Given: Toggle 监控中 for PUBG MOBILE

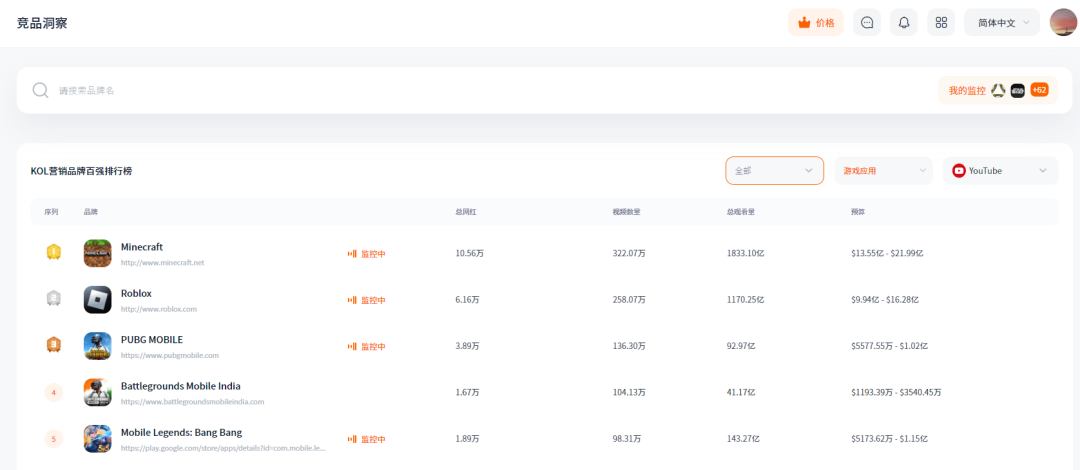Looking at the screenshot, I should [x=366, y=346].
